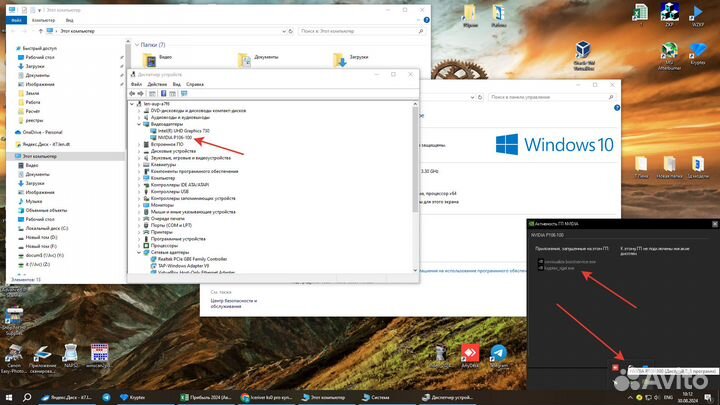
Task: Collapse Папки (7) group in Explorer
Action: click(137, 45)
